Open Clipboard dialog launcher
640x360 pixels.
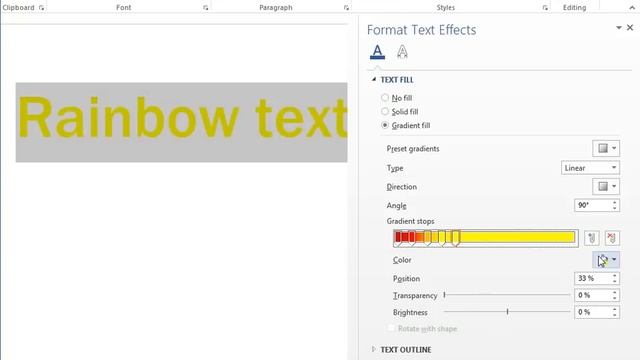click(x=42, y=8)
